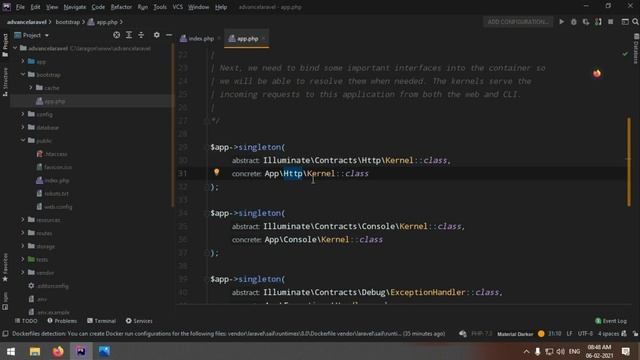Viewport: 640px width, 360px height.
Task: Open the Problems tool window
Action: click(62, 321)
